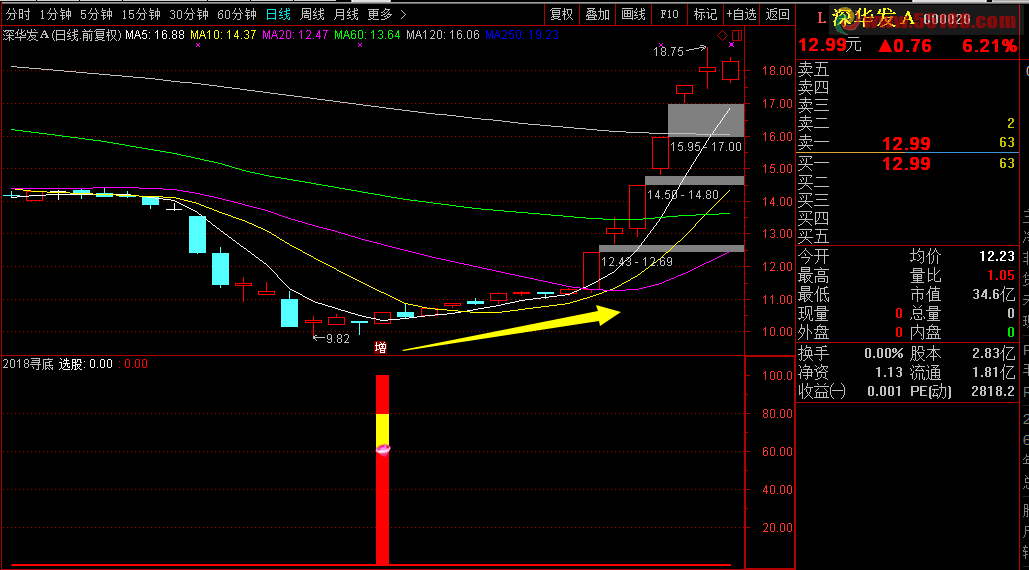
Task: Click the 流通 1.81亿 value
Action: pos(994,373)
